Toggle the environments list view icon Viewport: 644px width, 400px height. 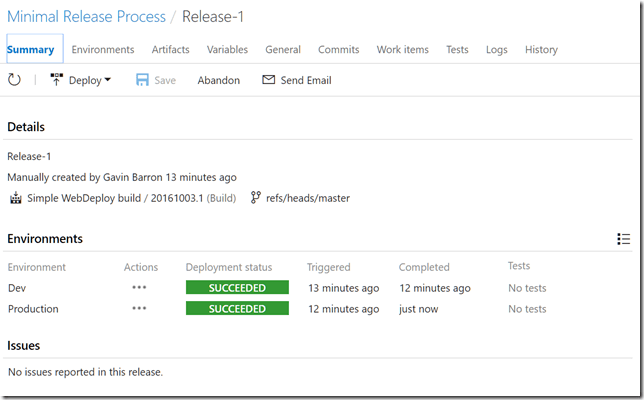624,239
